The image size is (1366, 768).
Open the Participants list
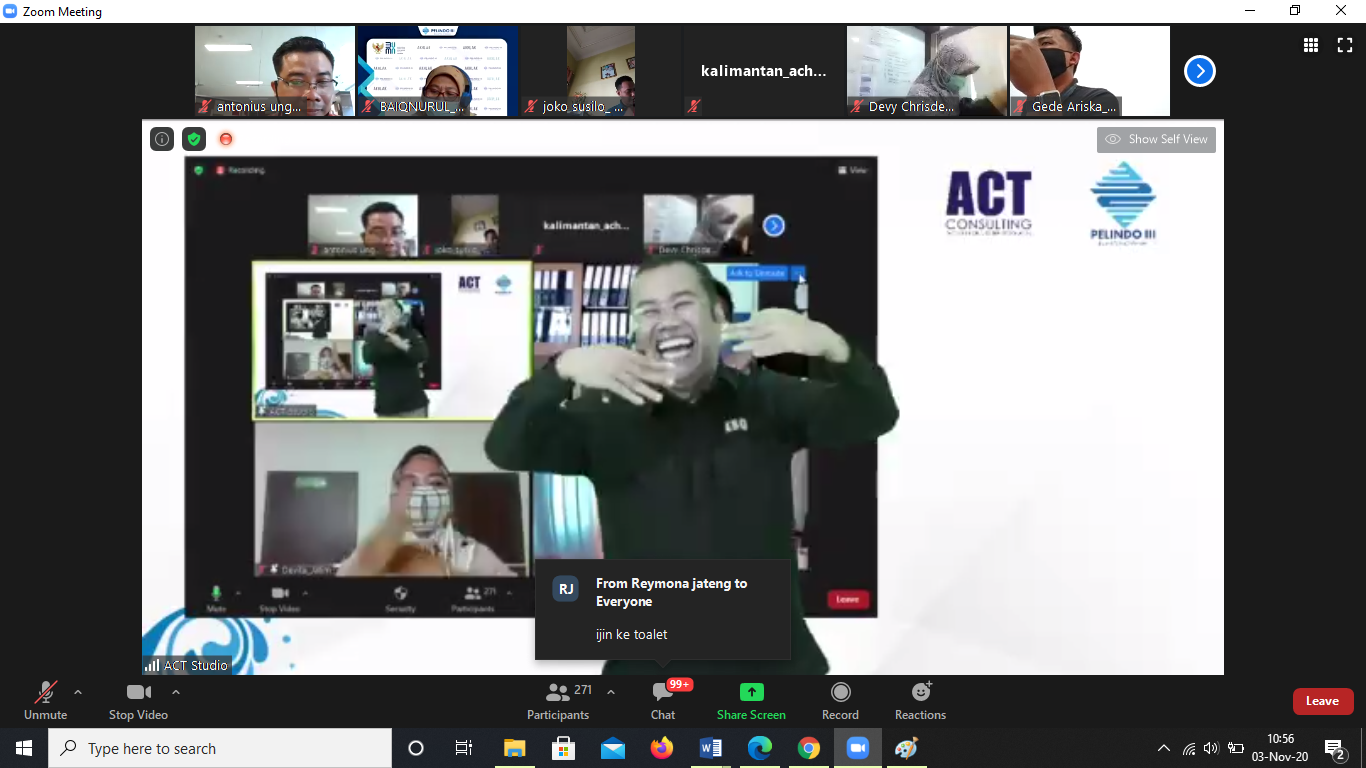coord(558,700)
